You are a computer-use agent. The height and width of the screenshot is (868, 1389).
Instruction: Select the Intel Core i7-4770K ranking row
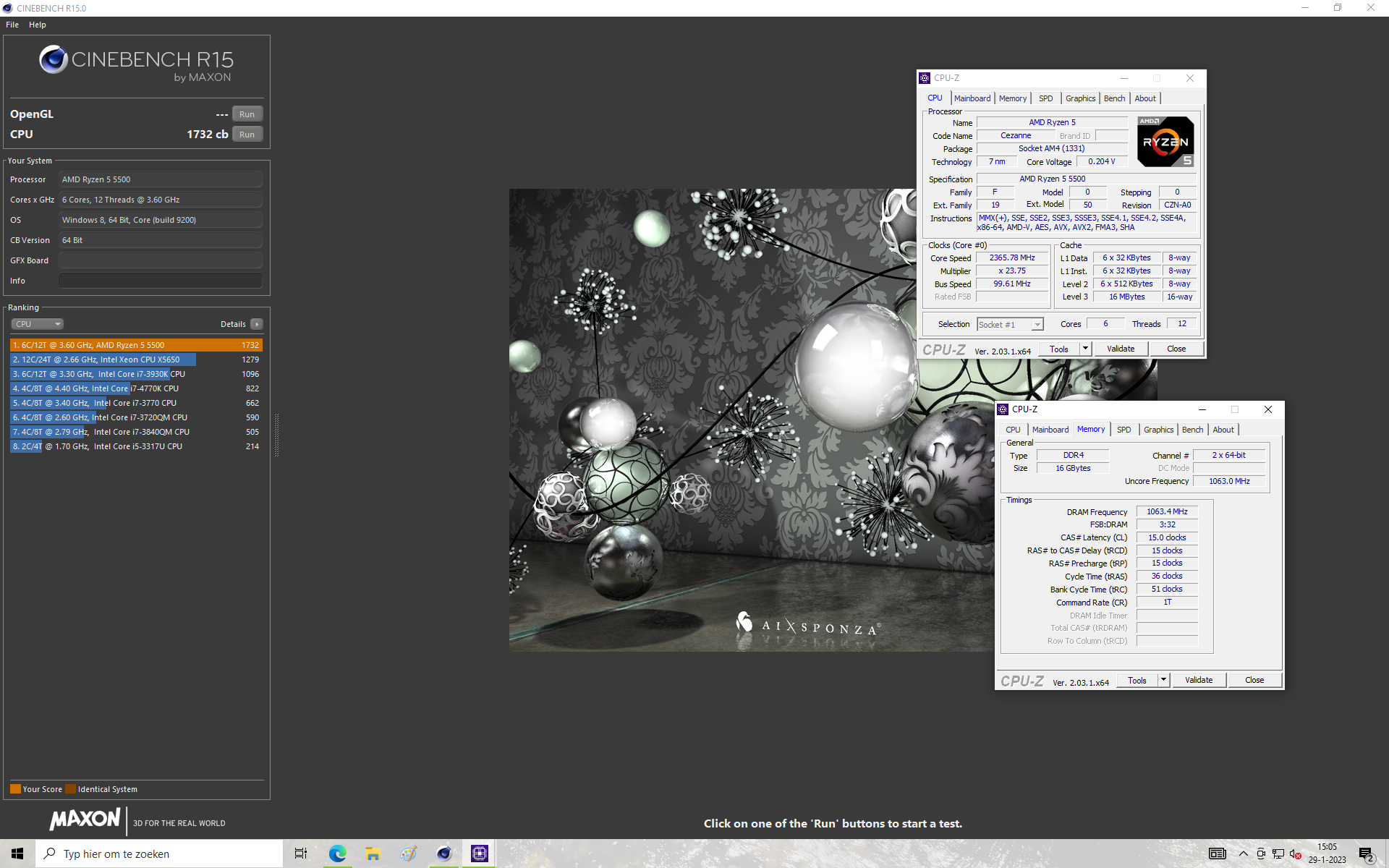136,388
